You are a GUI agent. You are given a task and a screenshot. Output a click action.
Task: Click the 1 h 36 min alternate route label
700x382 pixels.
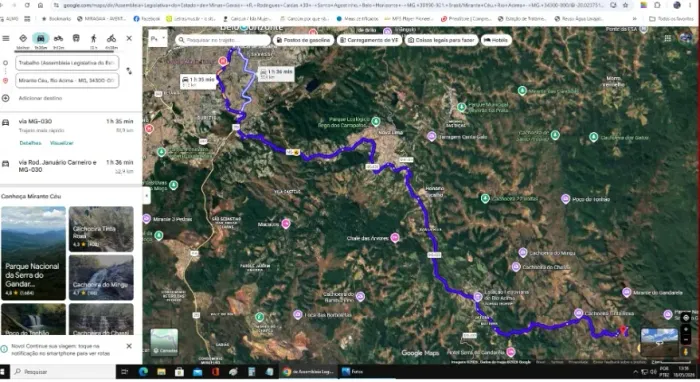(276, 74)
